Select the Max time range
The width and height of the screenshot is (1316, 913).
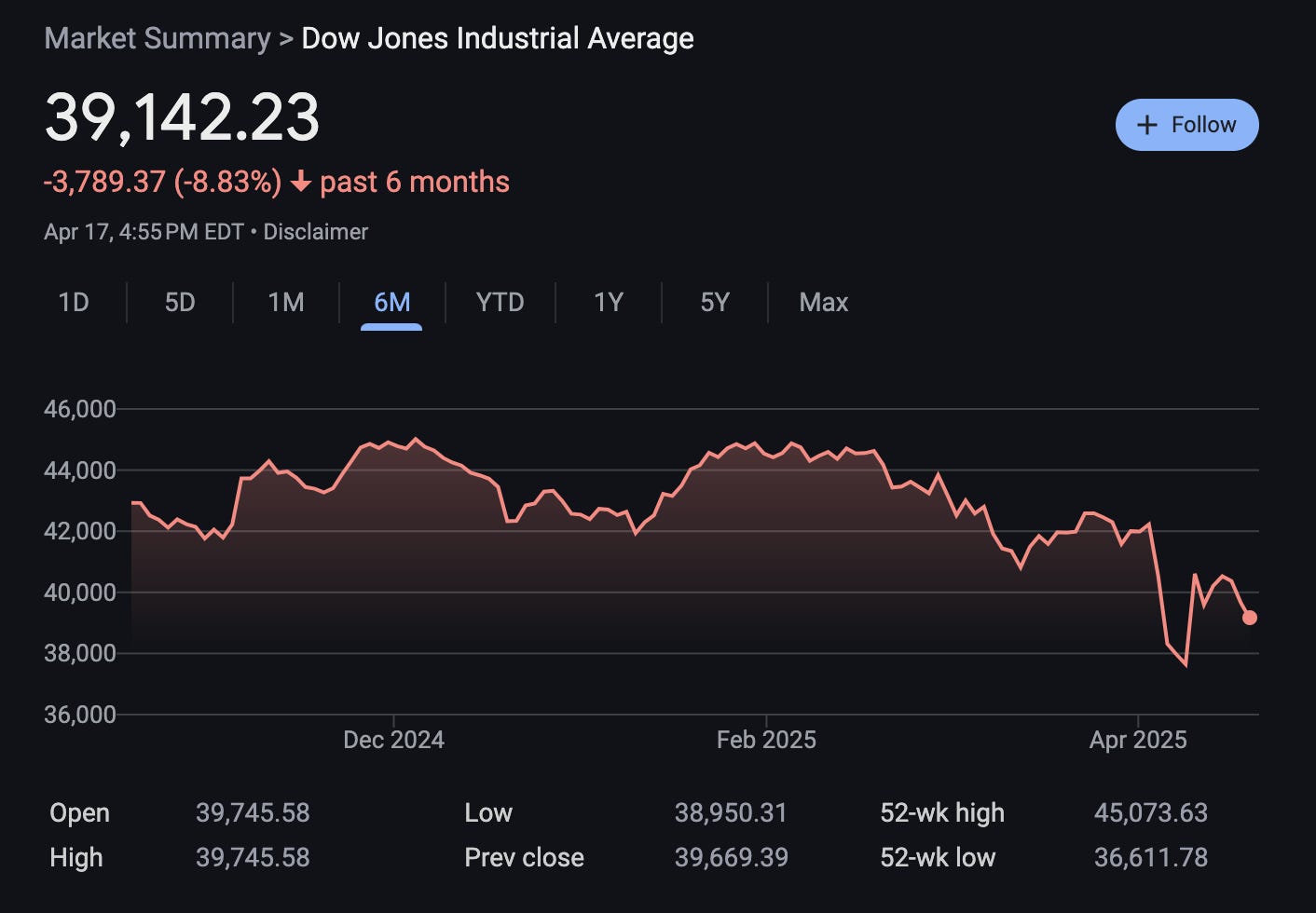point(824,302)
